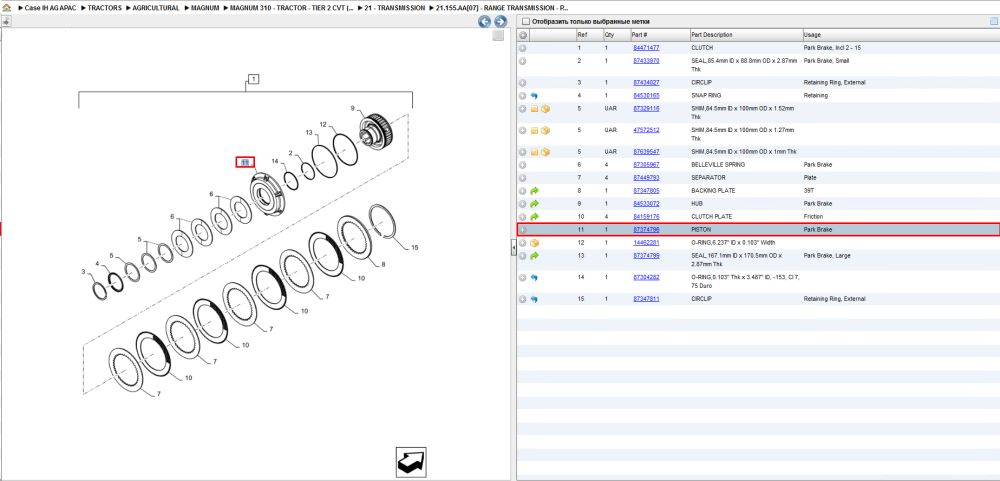
Task: Click the package icon on part 87639547 row
Action: click(545, 152)
